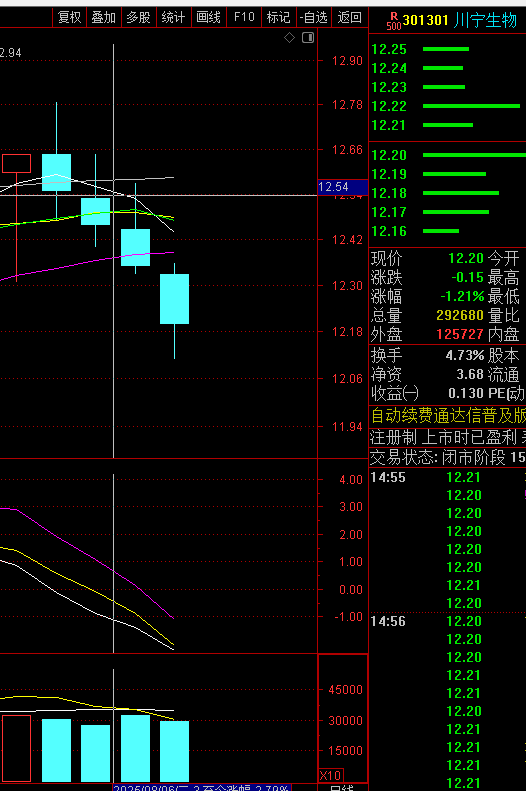Open the 自动续费通达信普及版 notice link

(448, 416)
